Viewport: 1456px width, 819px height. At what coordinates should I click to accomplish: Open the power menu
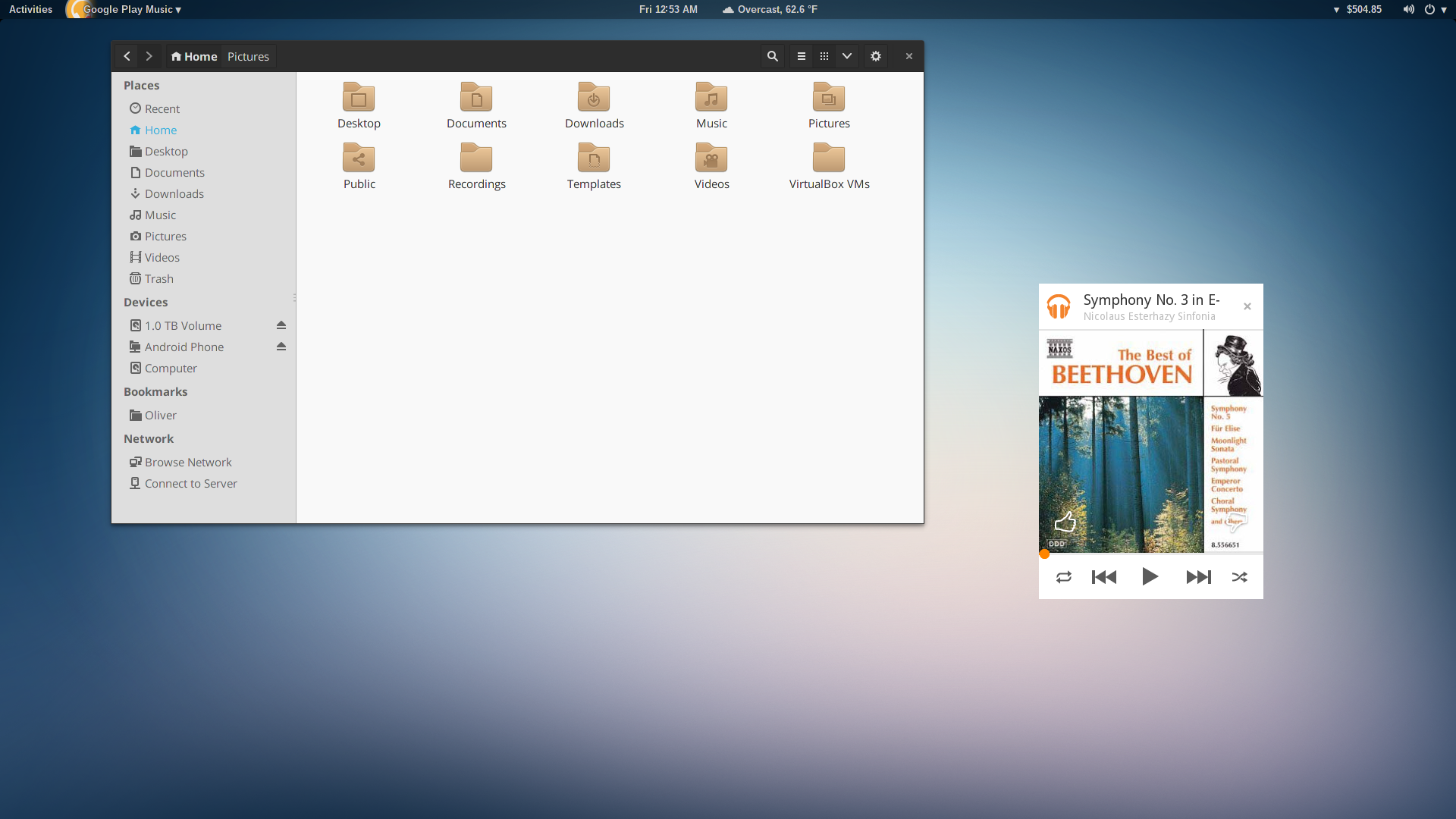[x=1435, y=9]
